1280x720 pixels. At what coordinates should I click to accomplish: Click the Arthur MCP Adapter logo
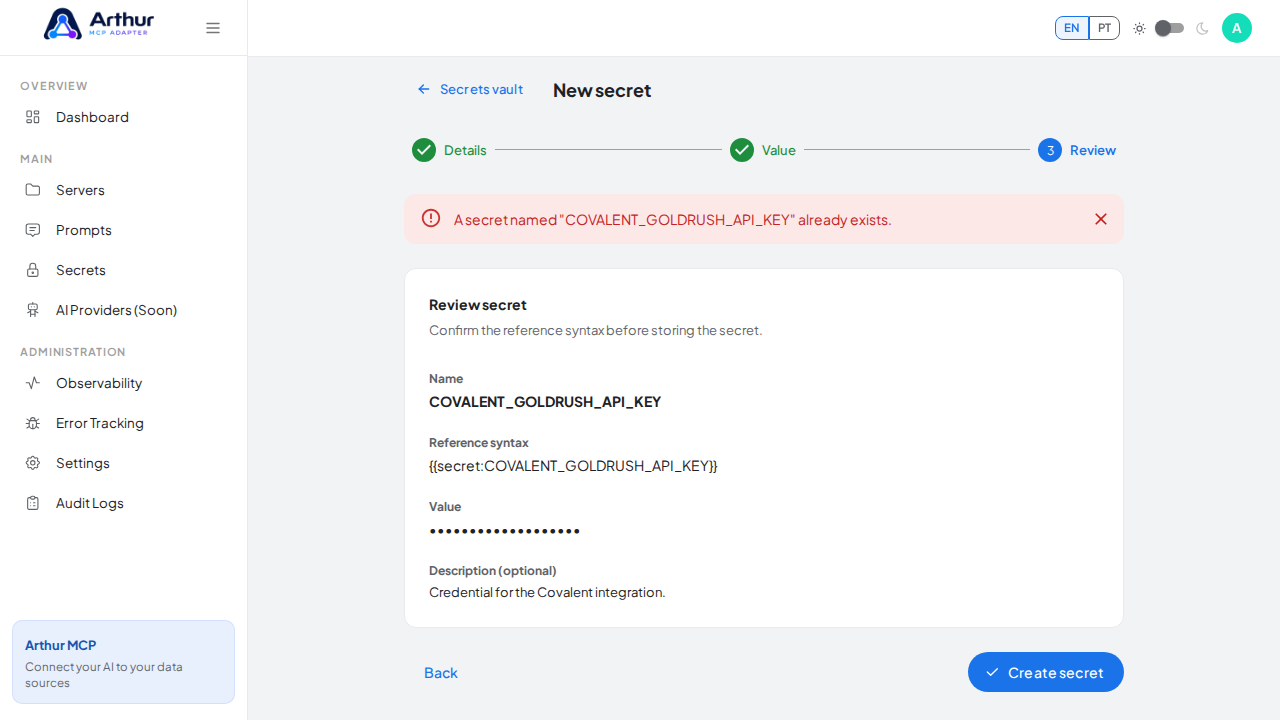click(98, 24)
